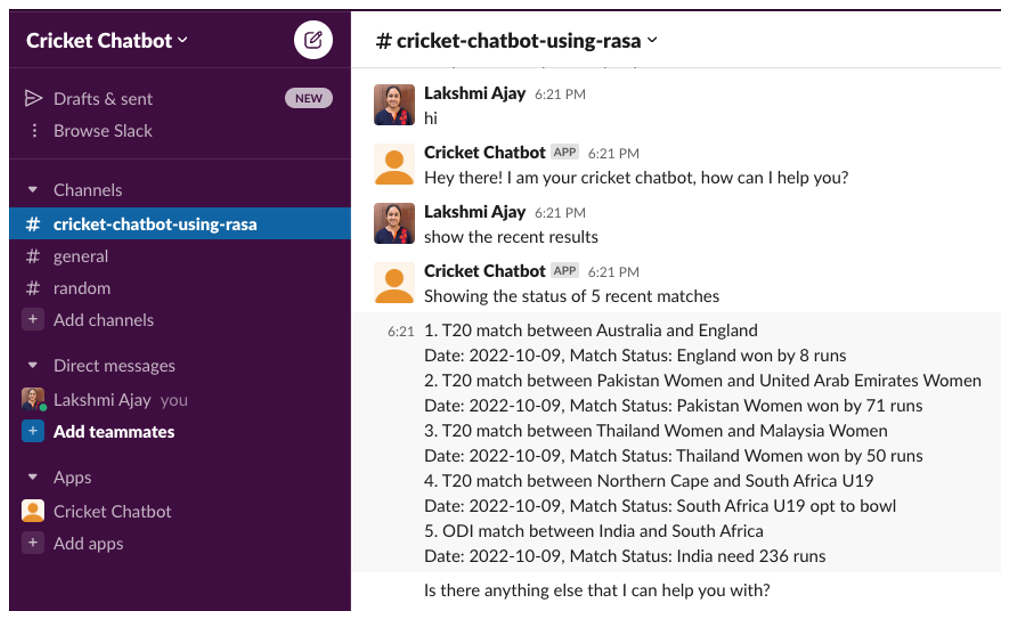Click the plus icon beside Add teammates
This screenshot has width=1011, height=619.
[33, 432]
